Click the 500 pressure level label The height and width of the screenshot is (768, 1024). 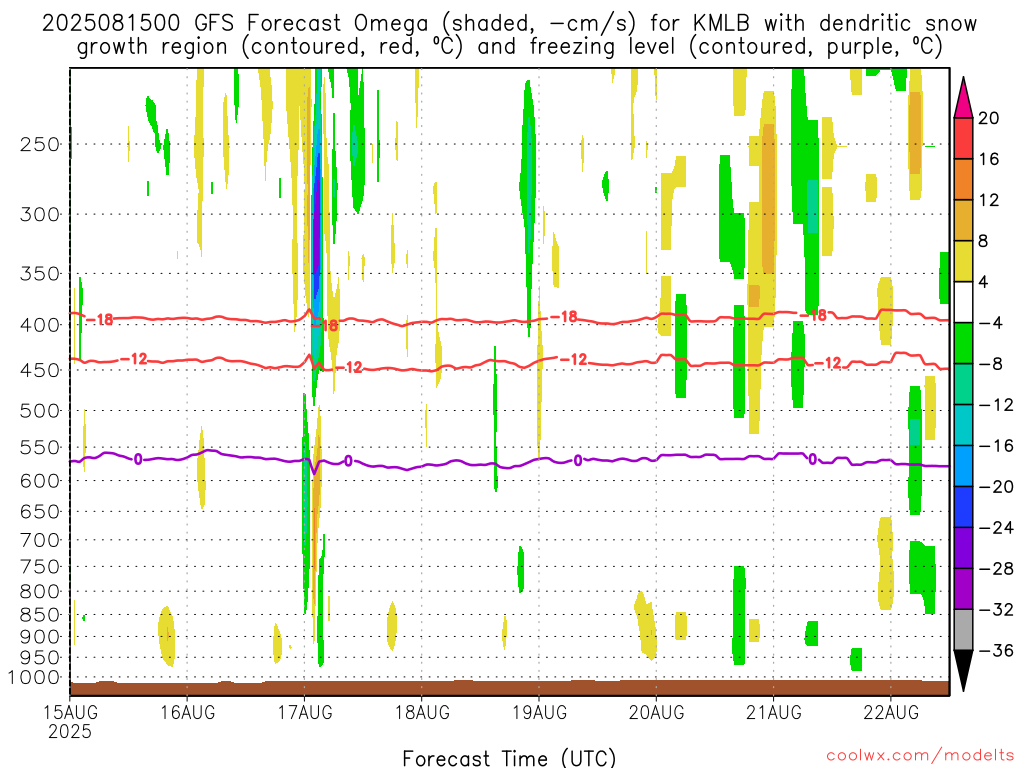pyautogui.click(x=40, y=411)
